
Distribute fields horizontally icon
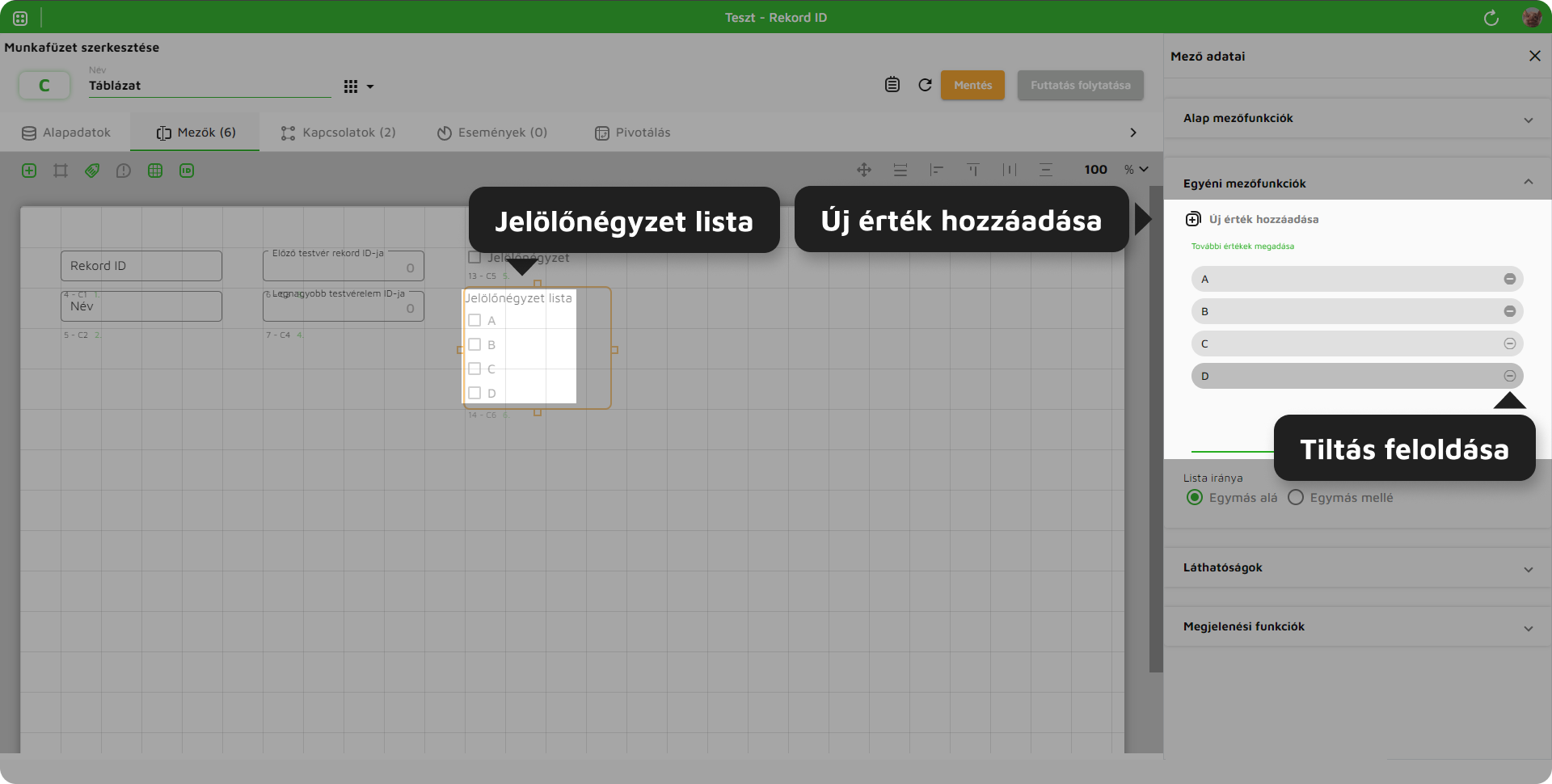click(1010, 170)
